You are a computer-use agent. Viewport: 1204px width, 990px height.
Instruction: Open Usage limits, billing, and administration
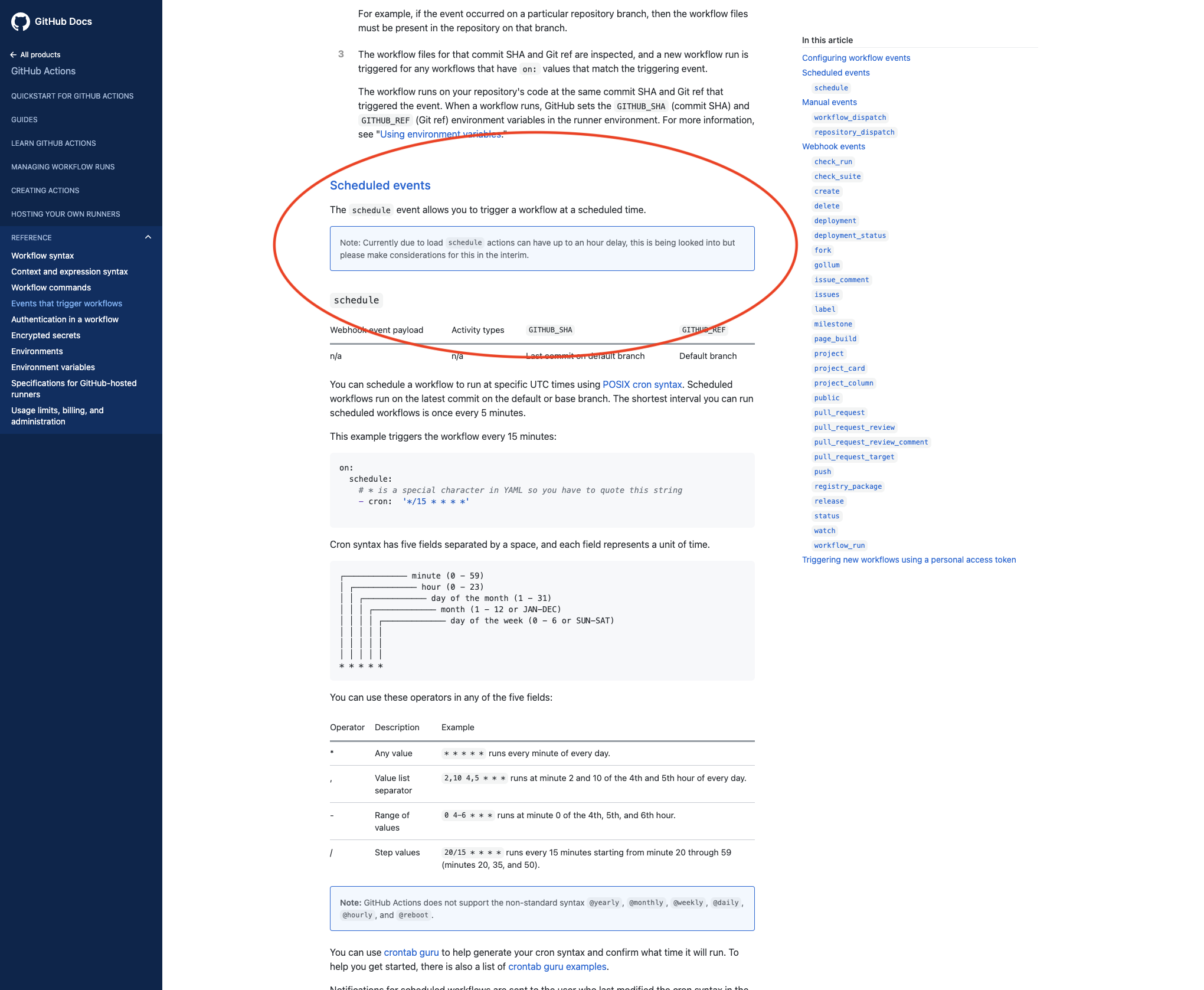pos(57,416)
